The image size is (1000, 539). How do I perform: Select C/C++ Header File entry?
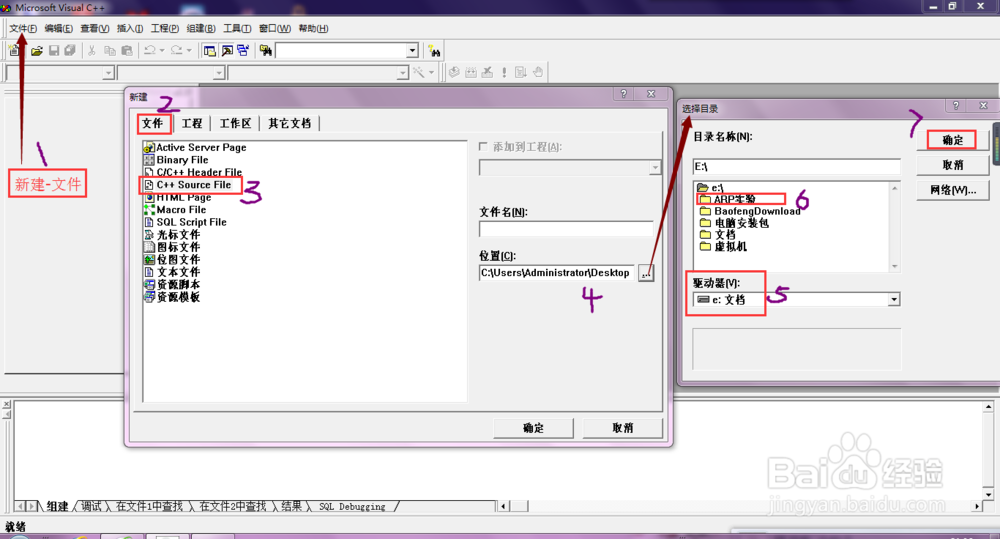(x=193, y=172)
